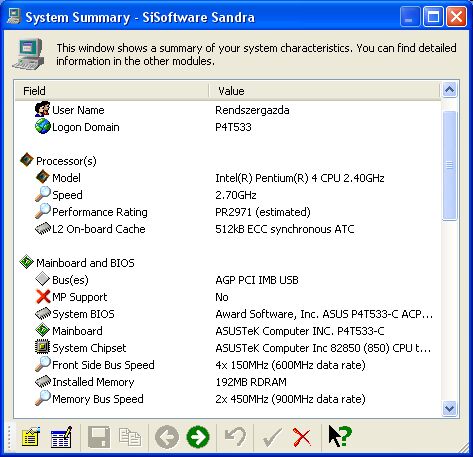Click the vertical scrollbar thumb
This screenshot has width=473, height=457.
coord(449,165)
